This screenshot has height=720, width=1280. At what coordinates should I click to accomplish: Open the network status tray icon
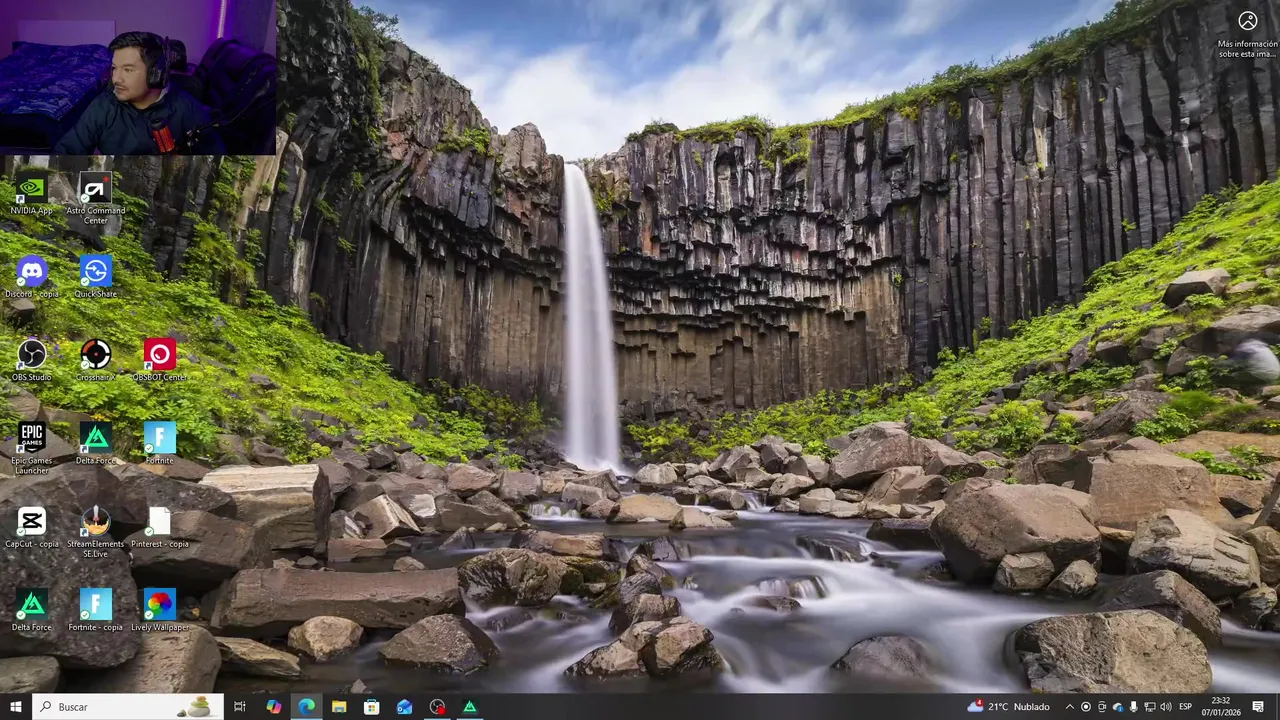pyautogui.click(x=1149, y=707)
